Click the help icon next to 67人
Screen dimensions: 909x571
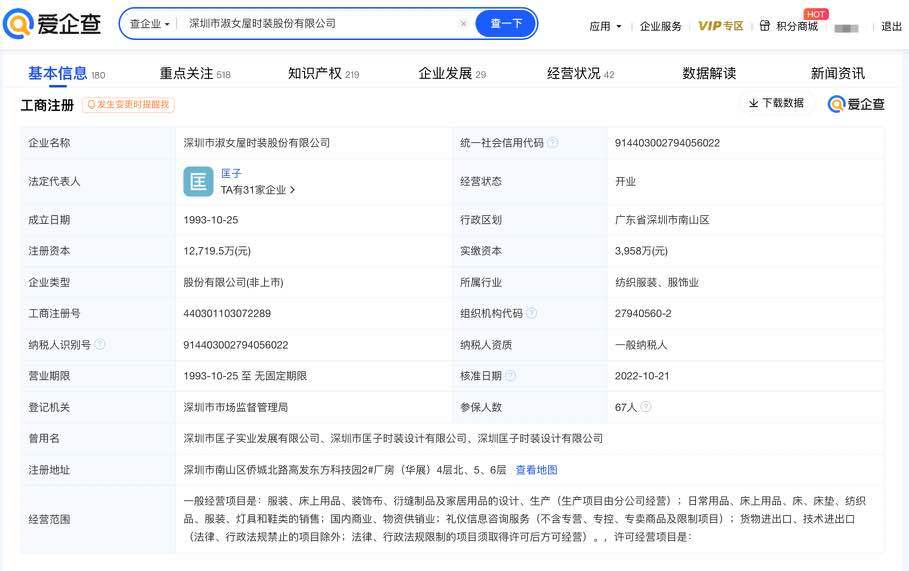[645, 407]
